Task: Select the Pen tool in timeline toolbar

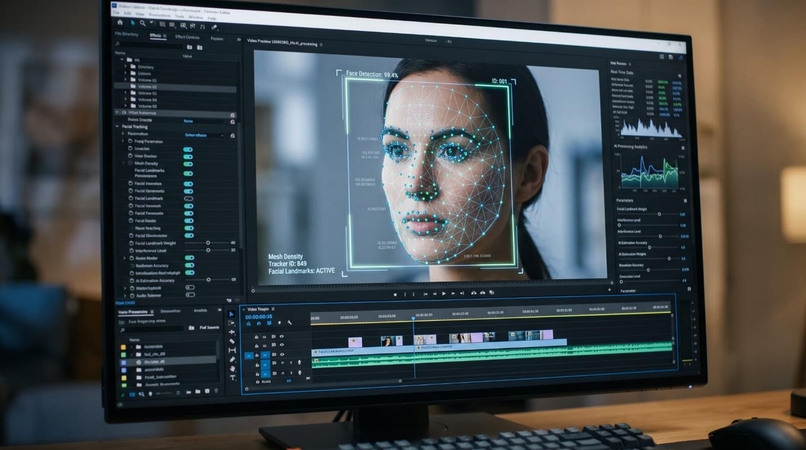Action: (x=232, y=359)
